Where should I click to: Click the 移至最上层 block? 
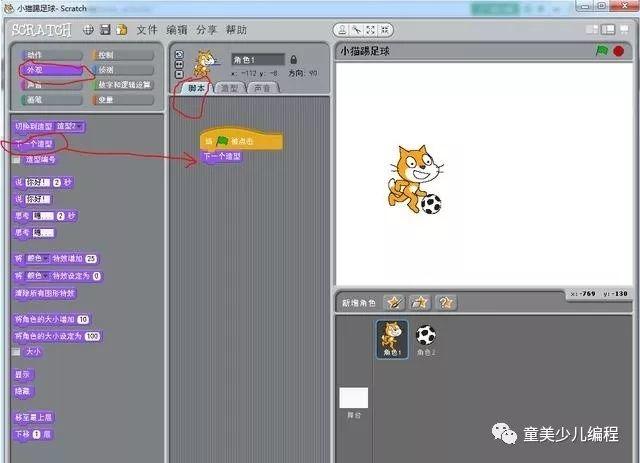pos(33,417)
